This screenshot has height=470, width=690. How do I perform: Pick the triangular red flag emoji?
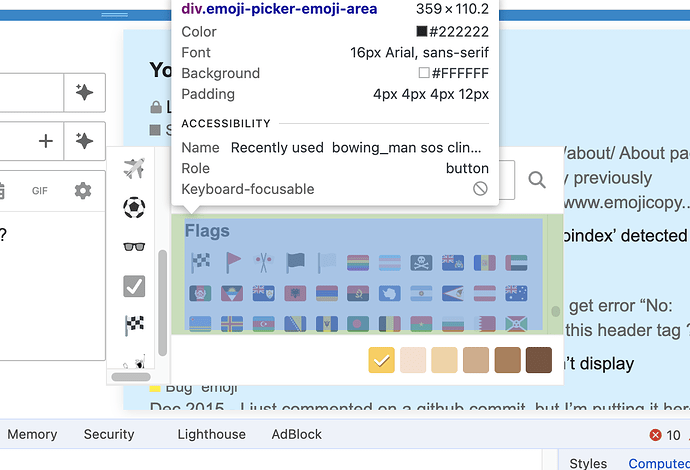click(232, 263)
